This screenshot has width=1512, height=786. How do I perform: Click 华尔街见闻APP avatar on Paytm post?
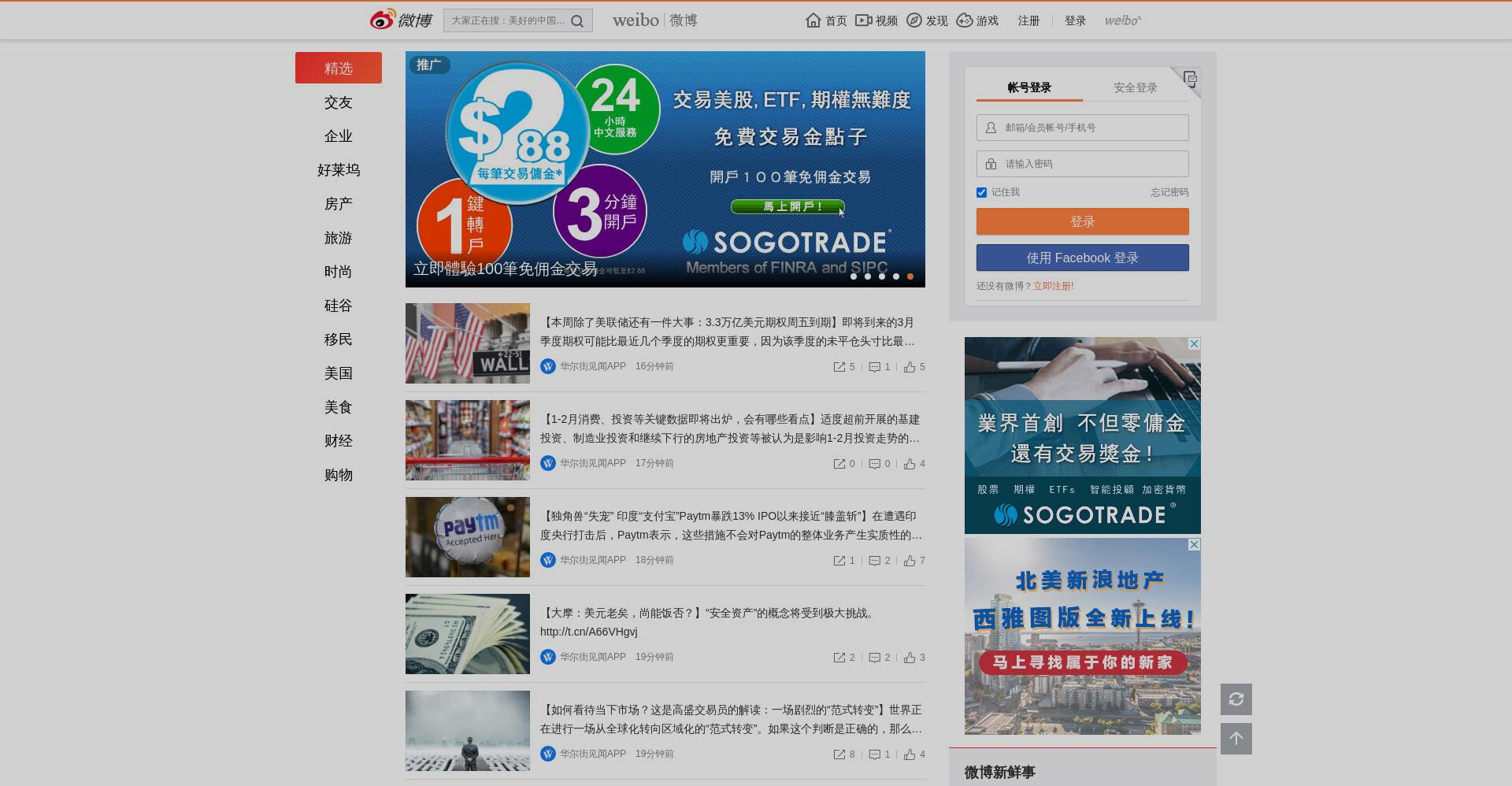pyautogui.click(x=548, y=560)
